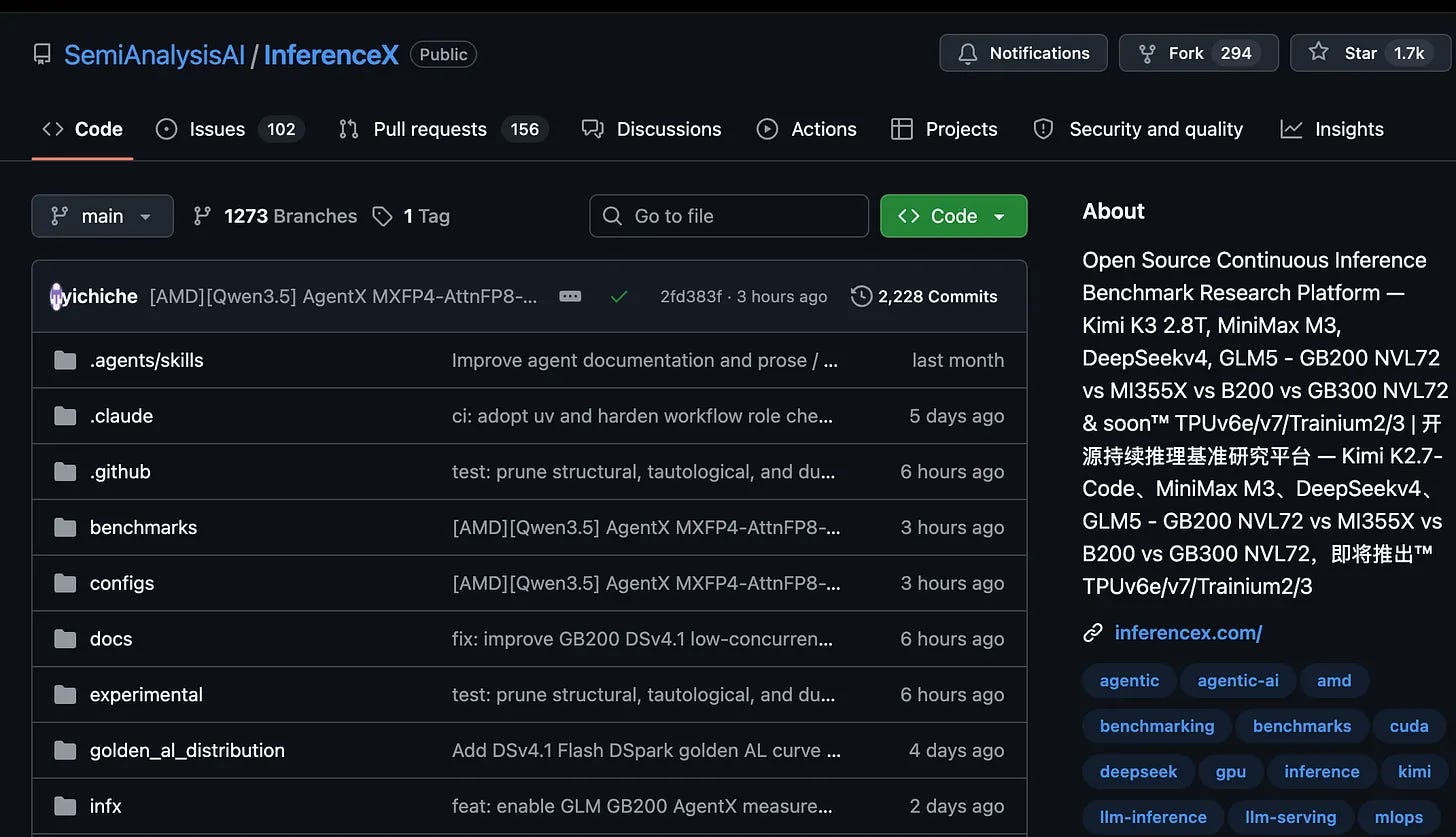Open the .github folder
The height and width of the screenshot is (837, 1456).
(120, 472)
